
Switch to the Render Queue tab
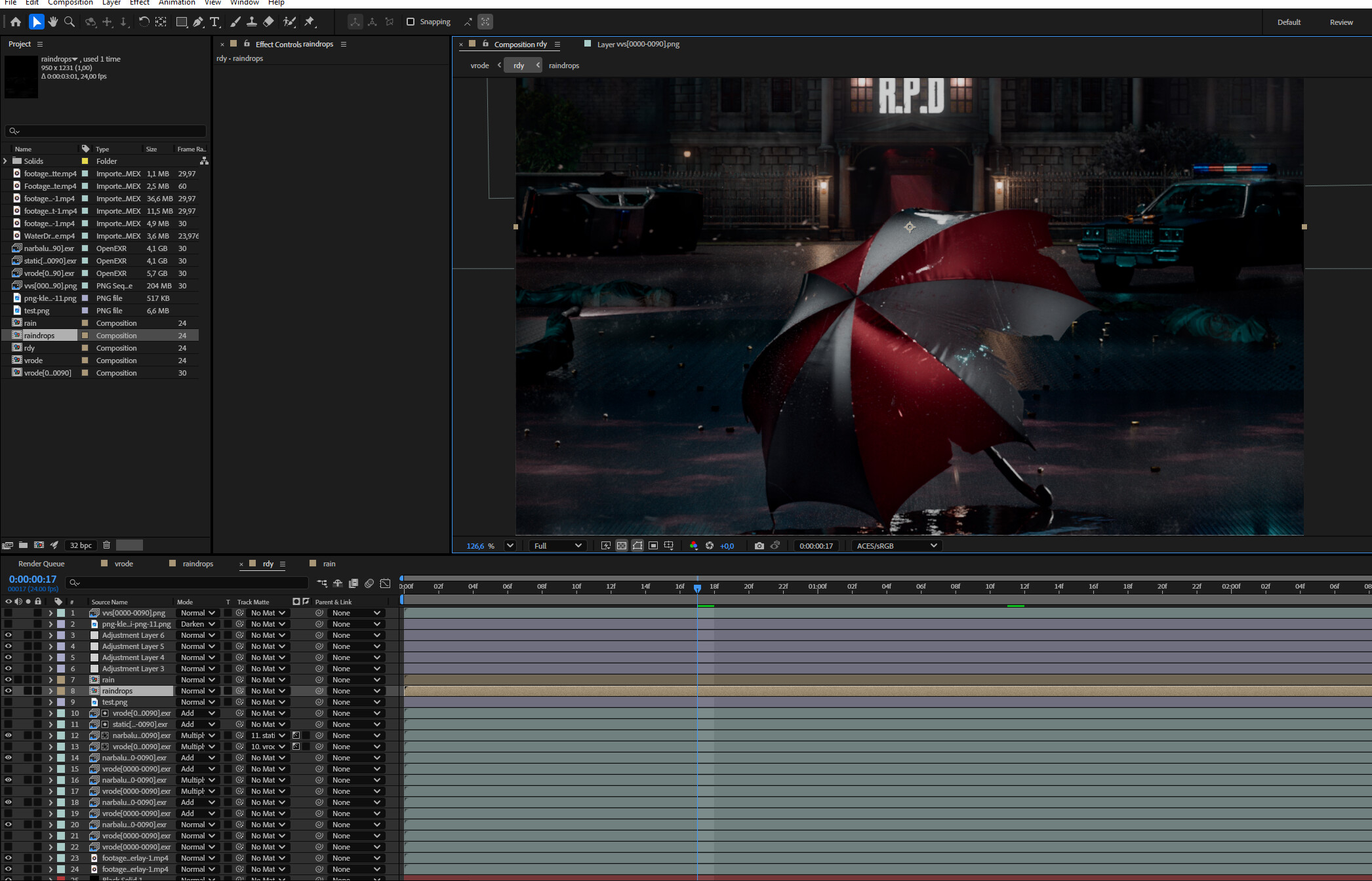tap(41, 564)
